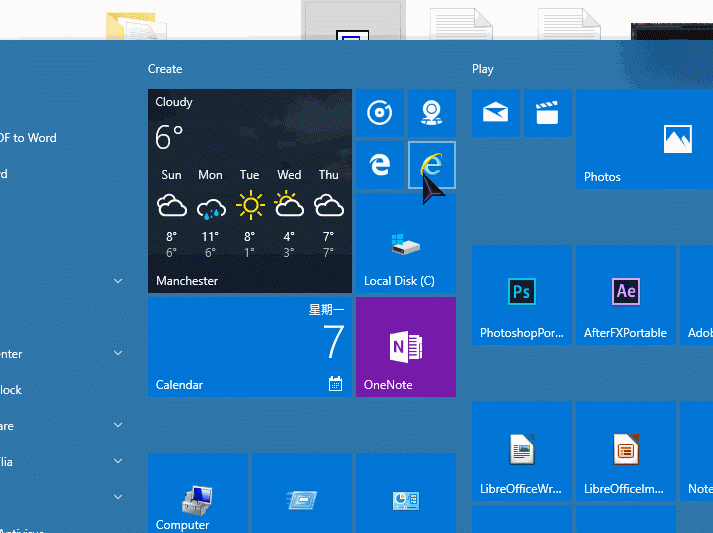Select the first document icon on the desktop
713x533 pixels.
pos(461,24)
